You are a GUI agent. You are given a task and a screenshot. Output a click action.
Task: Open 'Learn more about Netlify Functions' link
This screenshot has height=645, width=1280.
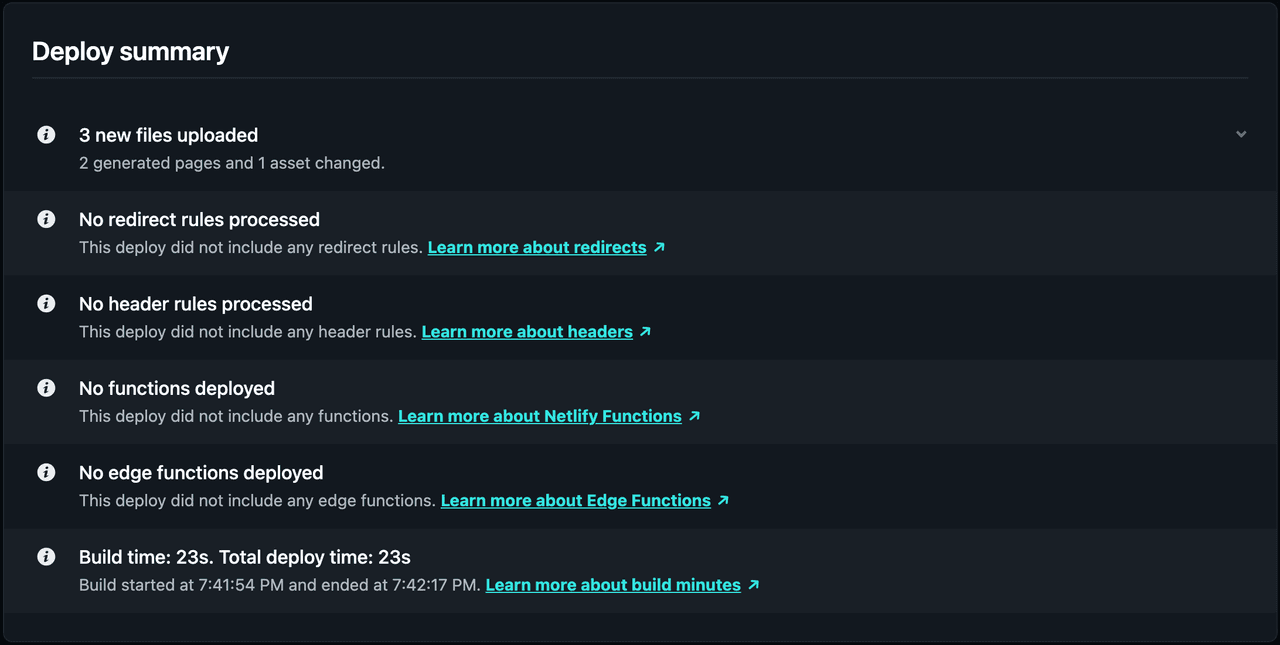[540, 416]
